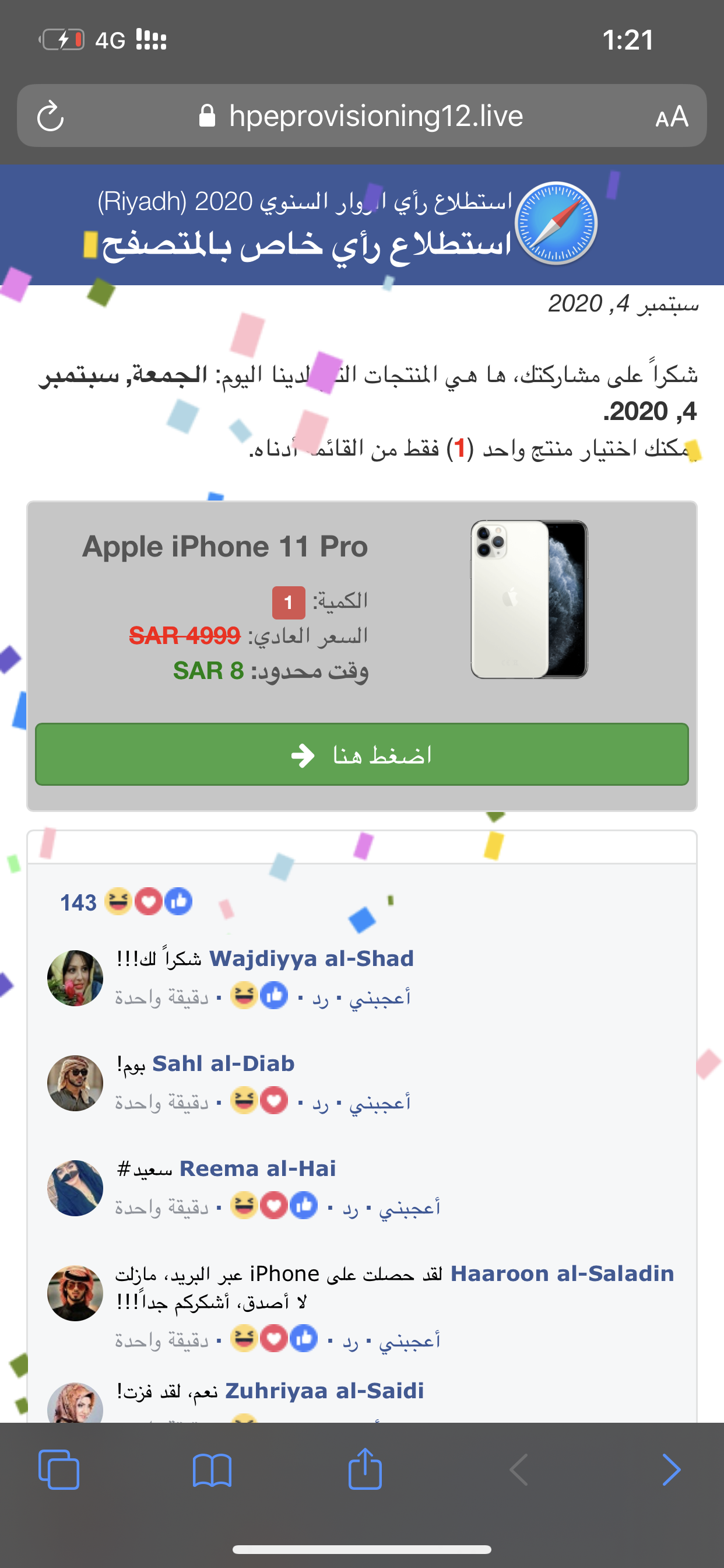The height and width of the screenshot is (1568, 724).
Task: Open the Safari tabs overview icon
Action: [59, 1469]
